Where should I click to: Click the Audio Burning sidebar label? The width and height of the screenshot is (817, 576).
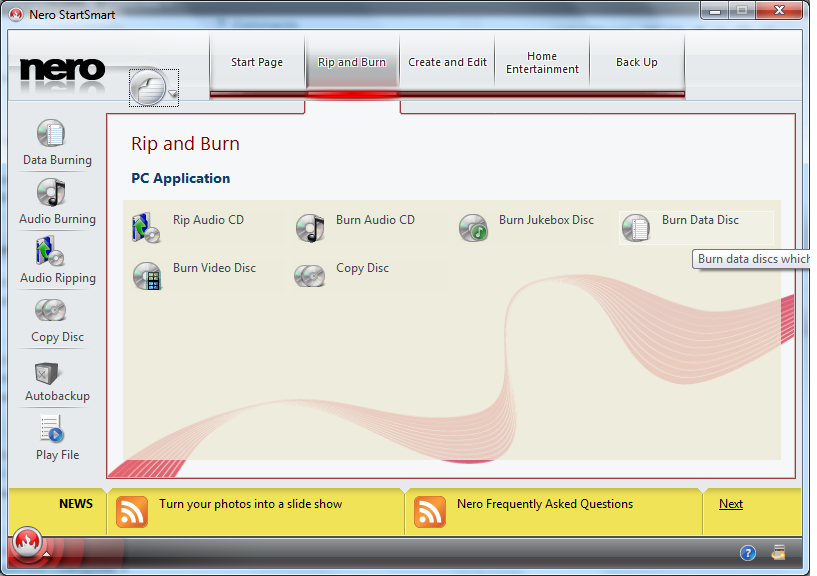click(57, 219)
